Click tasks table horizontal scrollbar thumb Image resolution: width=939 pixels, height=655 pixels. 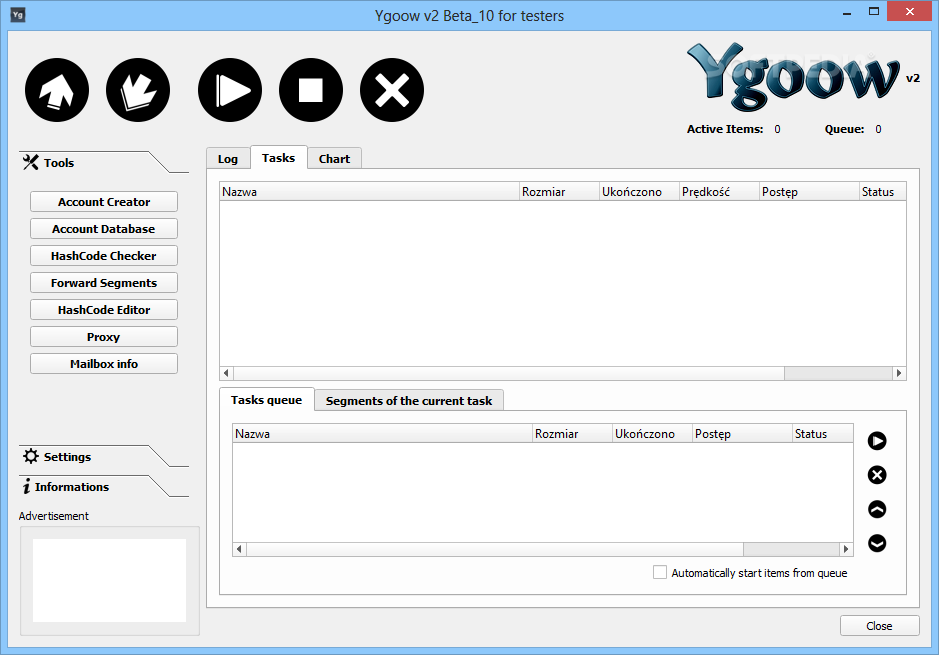coord(508,373)
